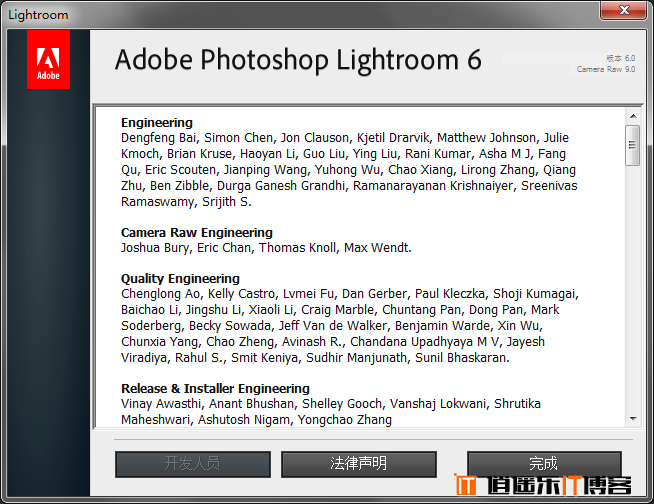
Task: Select the Release & Installer Engineering heading
Action: pos(215,388)
